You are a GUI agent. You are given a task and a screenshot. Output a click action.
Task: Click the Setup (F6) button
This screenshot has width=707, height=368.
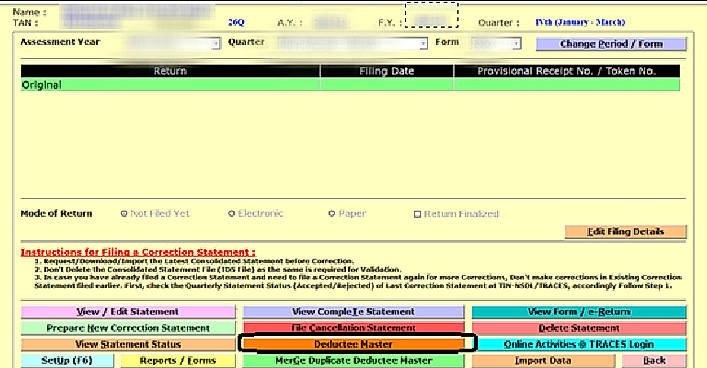tap(67, 361)
